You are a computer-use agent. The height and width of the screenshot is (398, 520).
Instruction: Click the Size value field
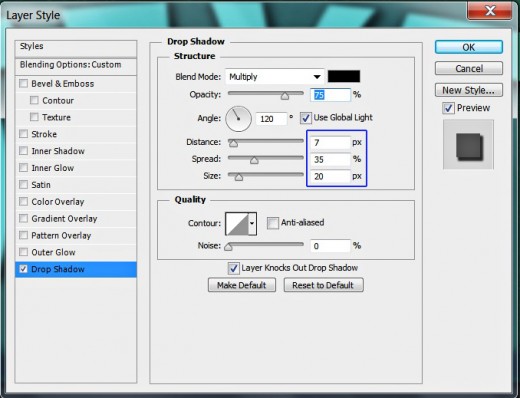330,176
